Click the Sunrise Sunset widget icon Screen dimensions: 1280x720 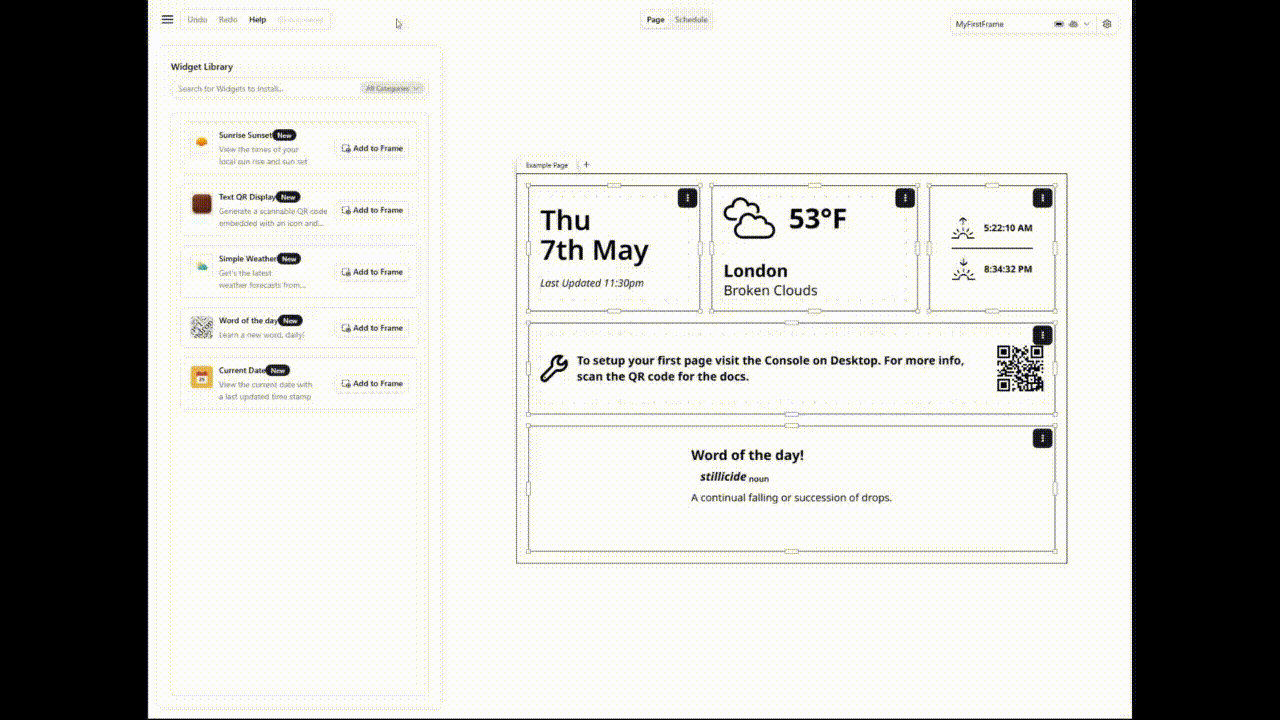coord(202,142)
